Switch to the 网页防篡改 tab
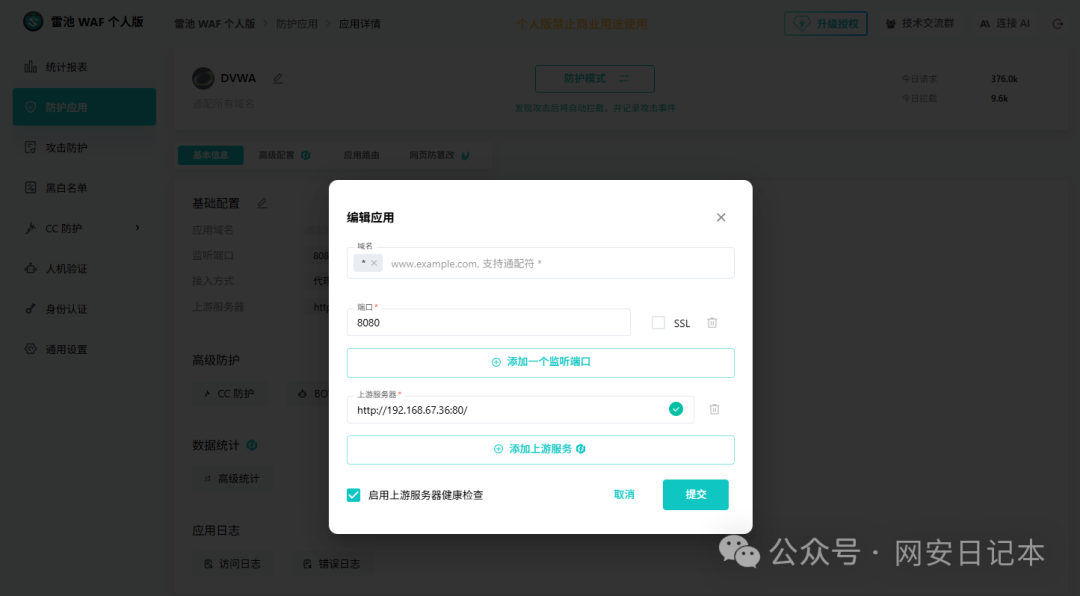Screen dimensions: 1080x596 tap(439, 155)
